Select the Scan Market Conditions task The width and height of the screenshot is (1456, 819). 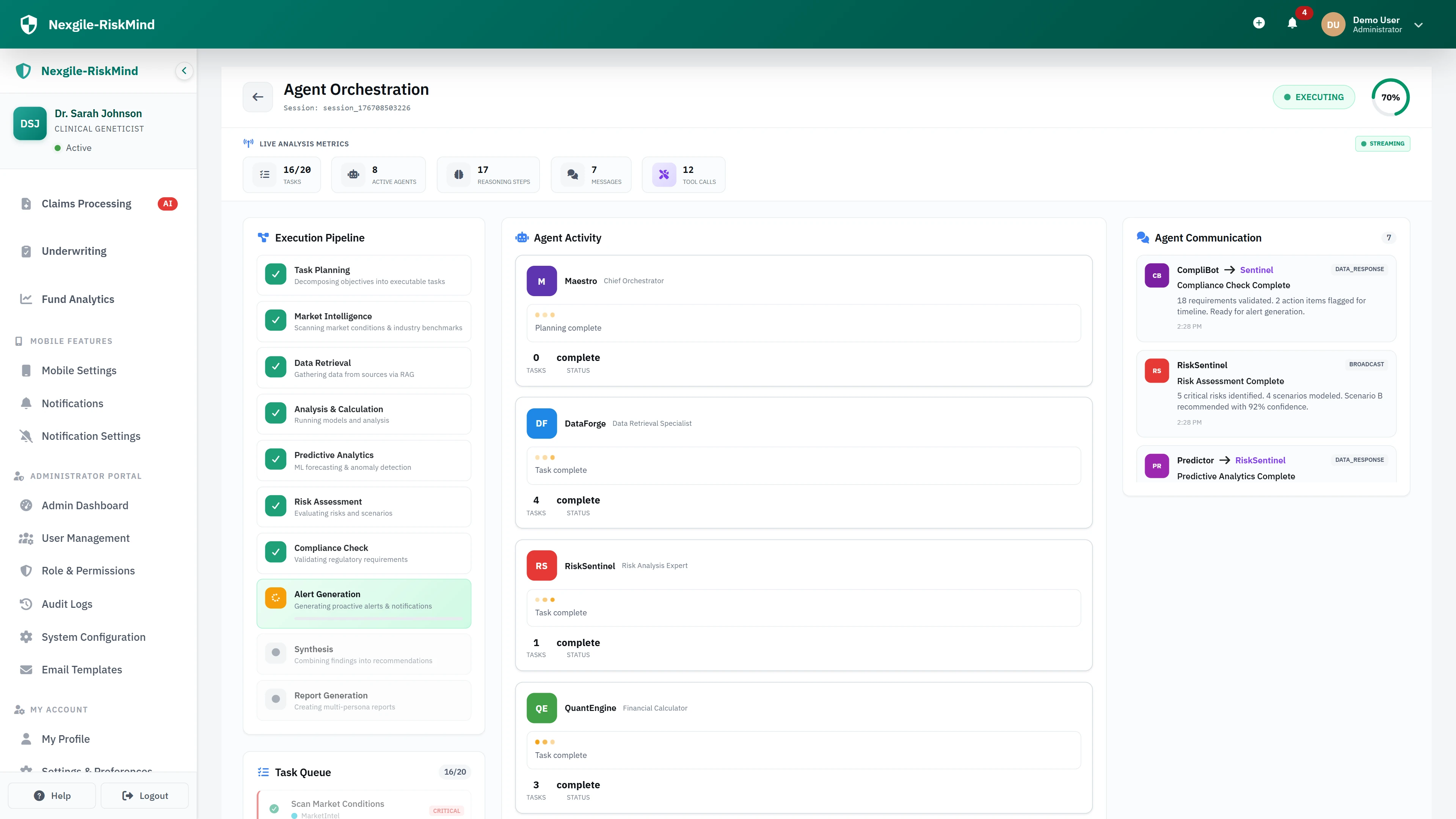337,803
